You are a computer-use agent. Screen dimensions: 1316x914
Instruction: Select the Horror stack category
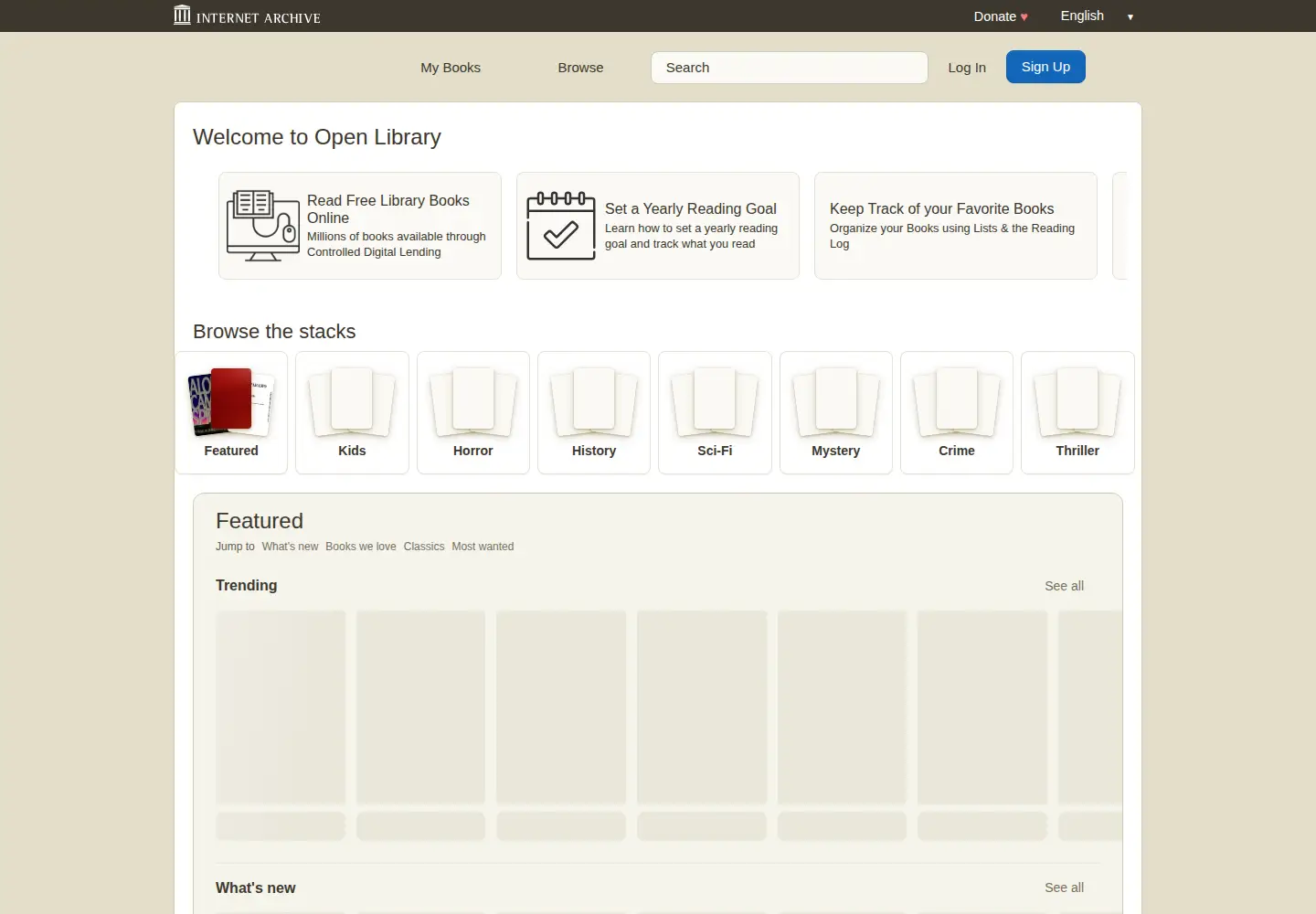[473, 413]
